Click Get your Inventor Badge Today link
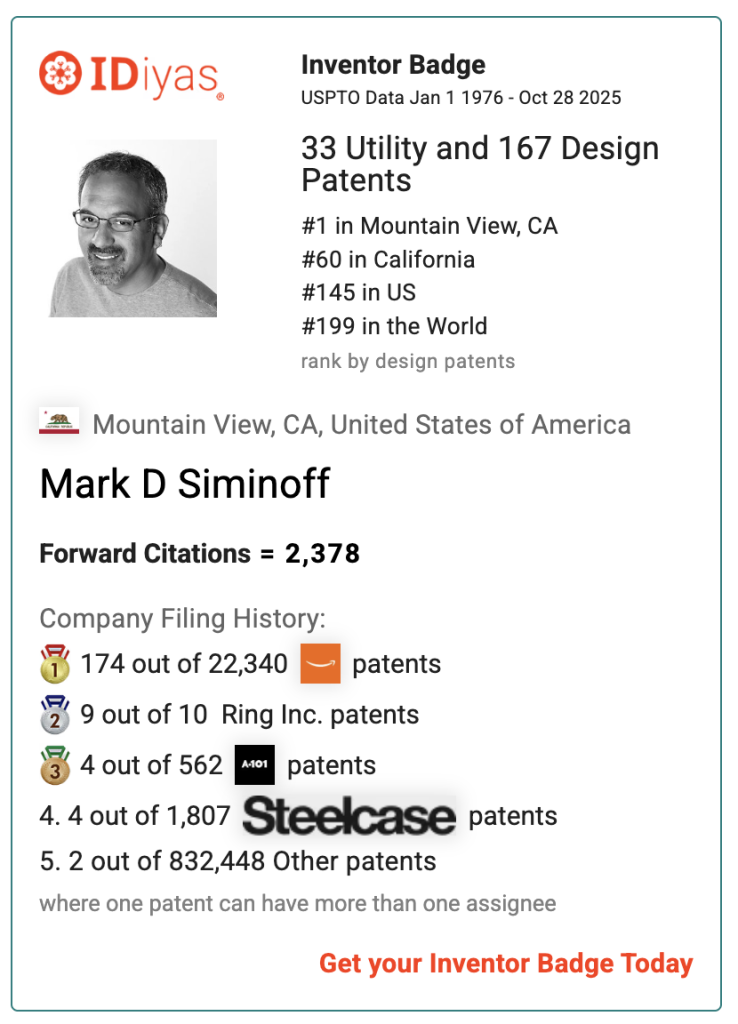 point(505,963)
